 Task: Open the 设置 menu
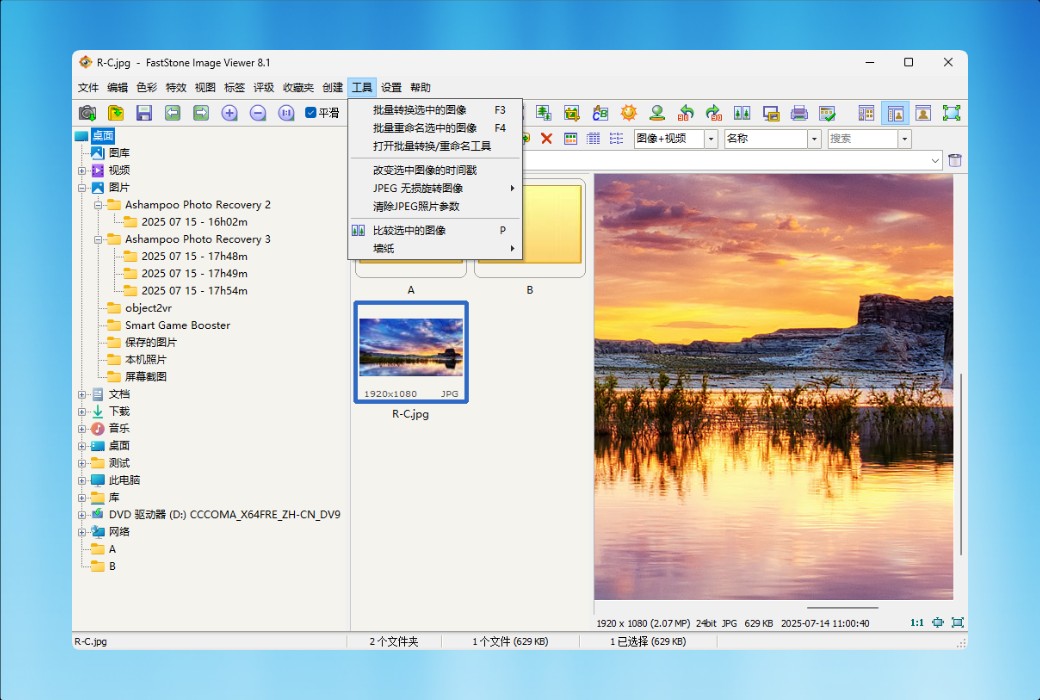[391, 88]
